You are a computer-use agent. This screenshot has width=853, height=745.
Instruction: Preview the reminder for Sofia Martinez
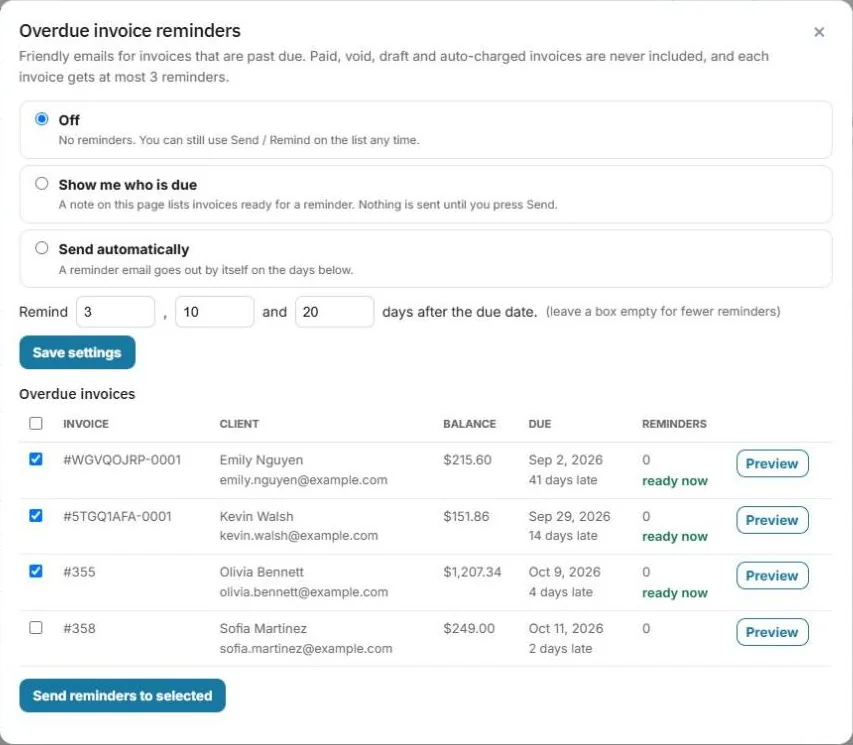pos(772,632)
